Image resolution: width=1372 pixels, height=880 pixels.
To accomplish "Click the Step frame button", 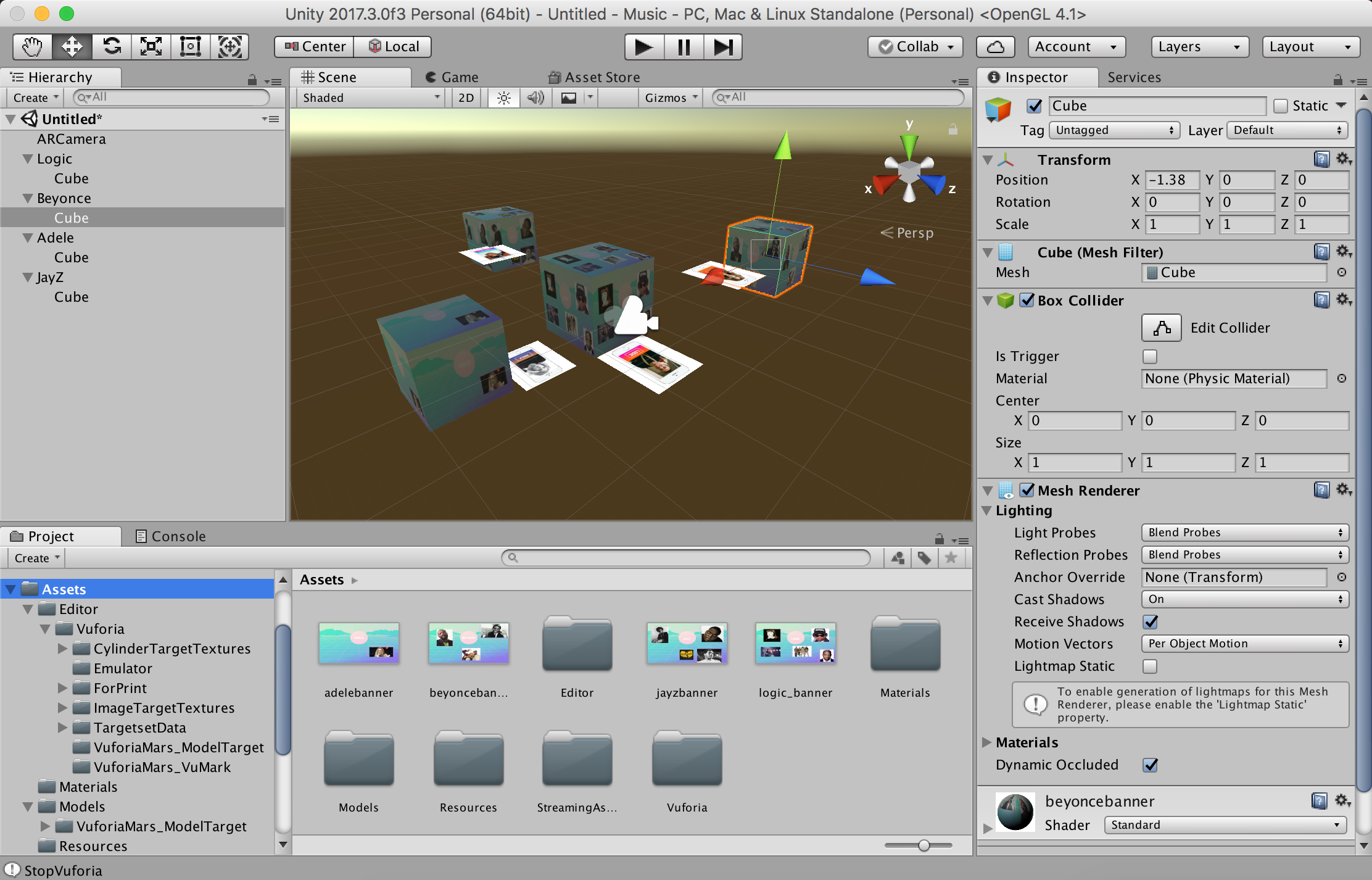I will (722, 47).
